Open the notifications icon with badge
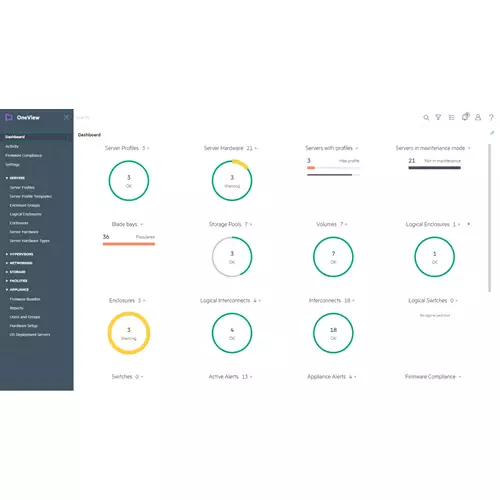The height and width of the screenshot is (500, 500). 465,117
